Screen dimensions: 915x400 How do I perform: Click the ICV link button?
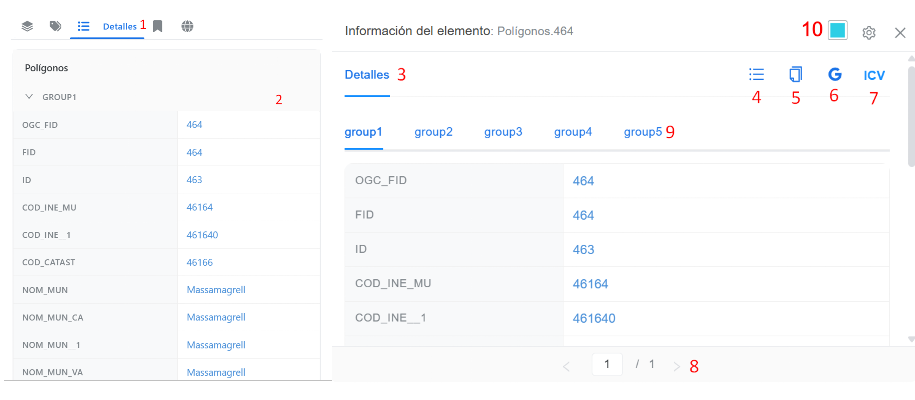(x=874, y=75)
